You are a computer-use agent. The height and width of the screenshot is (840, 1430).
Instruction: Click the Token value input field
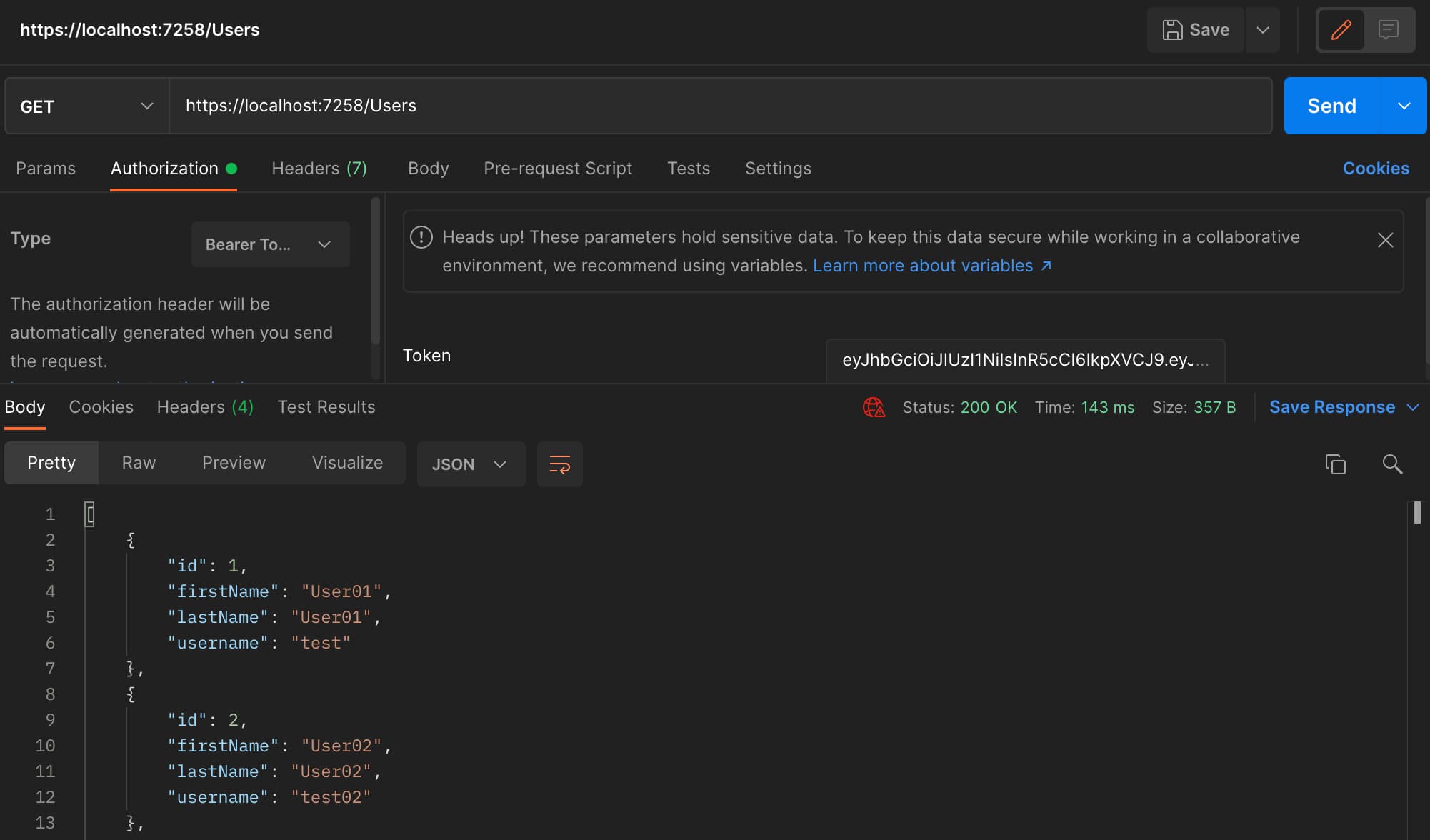point(1025,360)
